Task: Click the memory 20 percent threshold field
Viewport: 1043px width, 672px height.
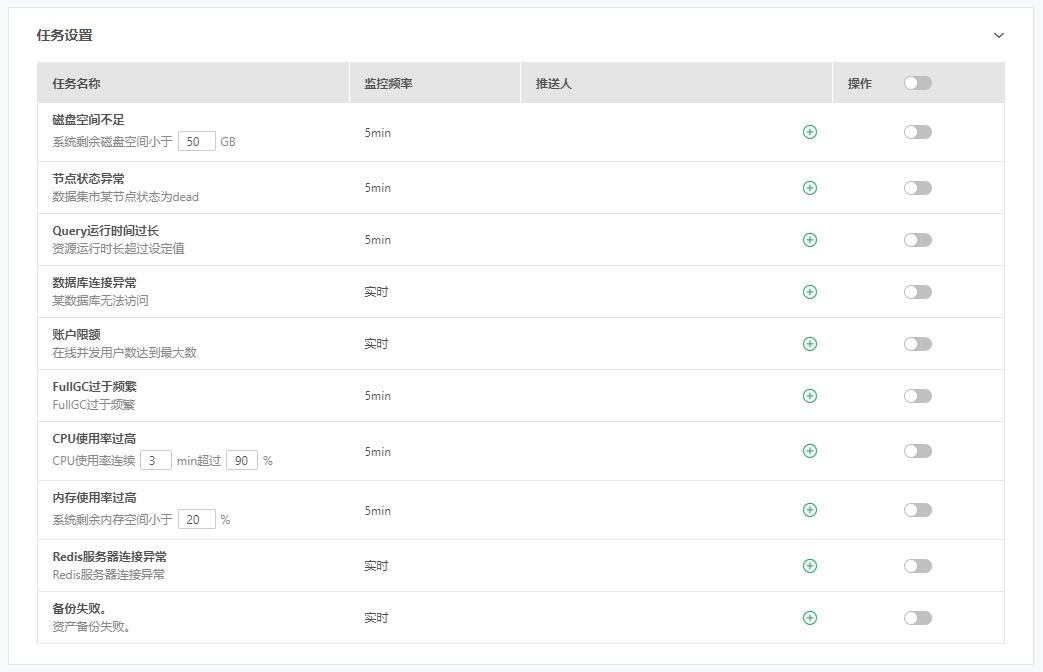Action: pos(197,520)
